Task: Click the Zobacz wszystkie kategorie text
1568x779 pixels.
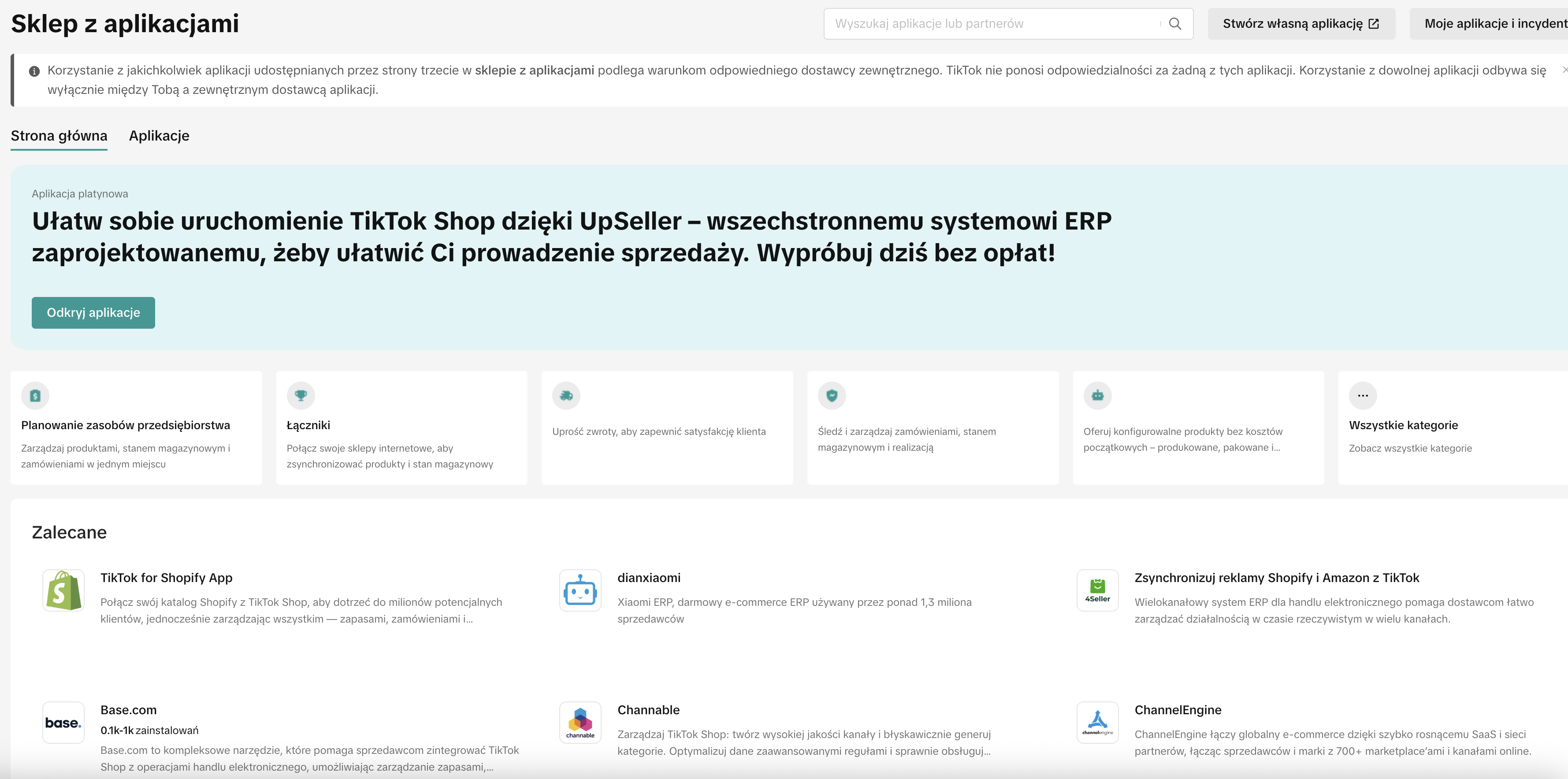Action: 1410,448
